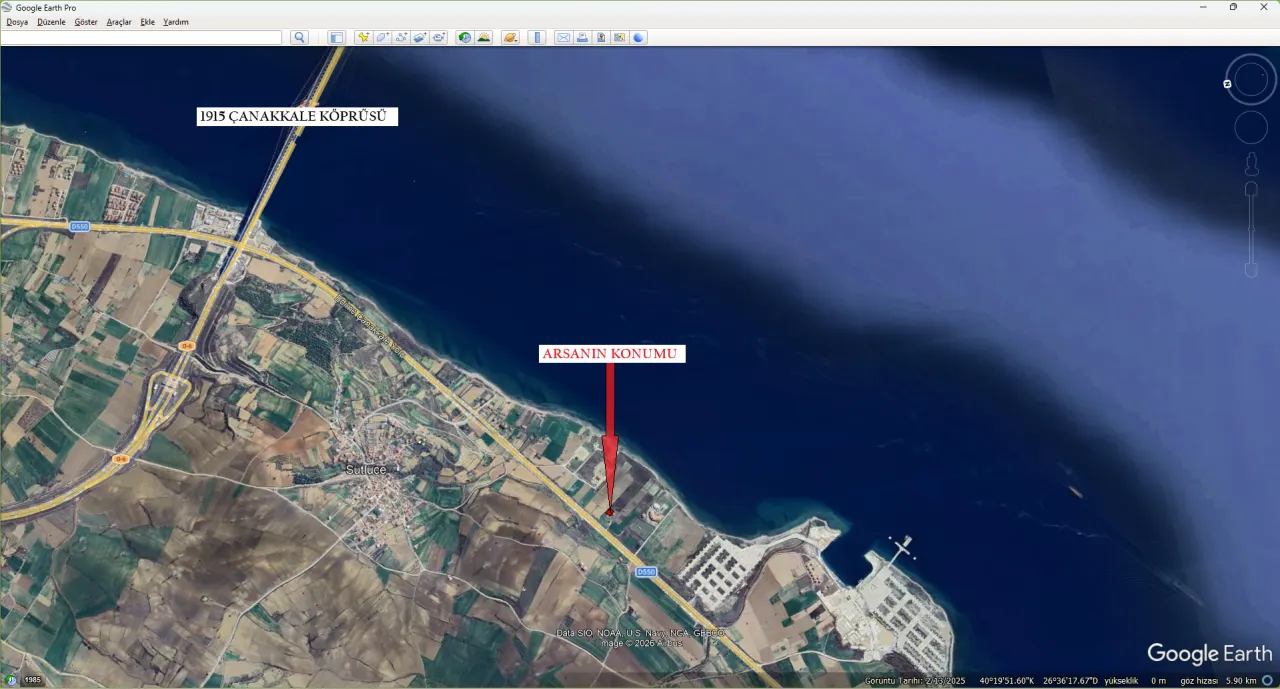Select the add polygon tool
Screen dimensions: 1280x689
382,38
